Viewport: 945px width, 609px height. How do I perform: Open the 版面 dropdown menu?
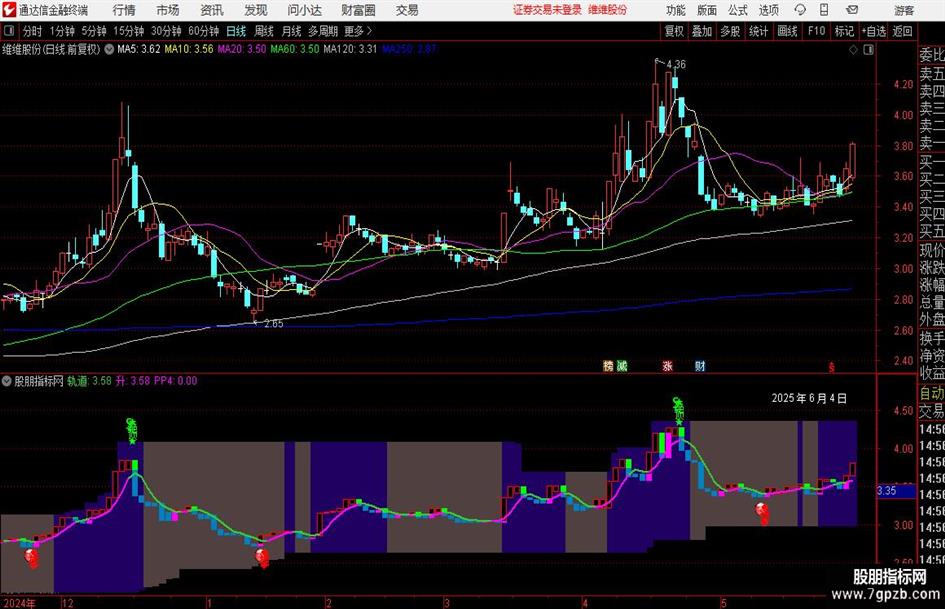click(707, 10)
